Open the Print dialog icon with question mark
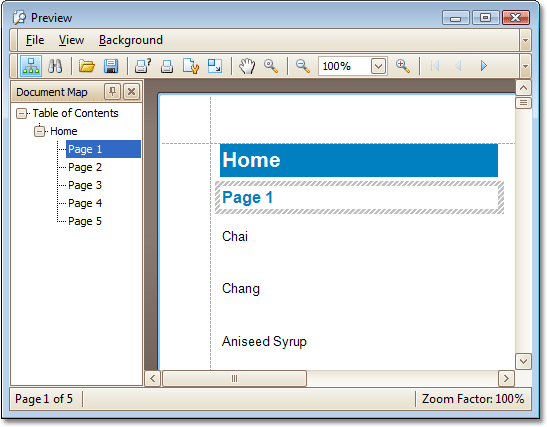Image resolution: width=547 pixels, height=427 pixels. point(143,66)
